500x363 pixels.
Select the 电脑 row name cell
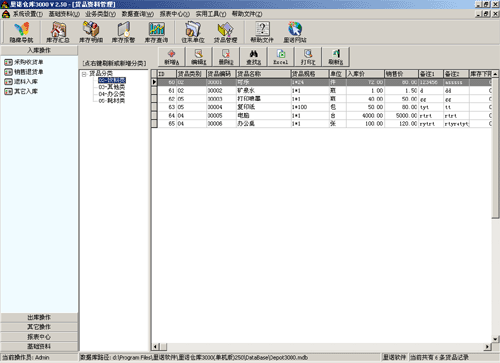coord(263,115)
